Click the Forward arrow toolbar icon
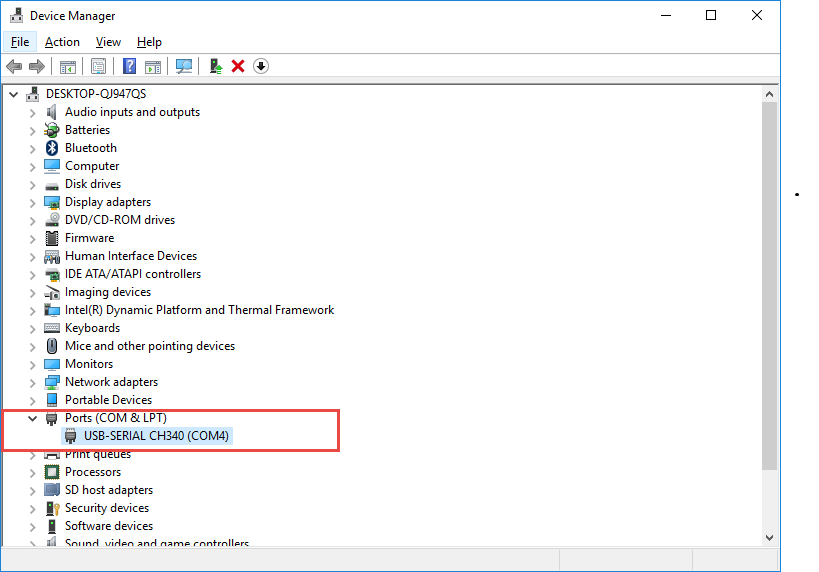 37,66
